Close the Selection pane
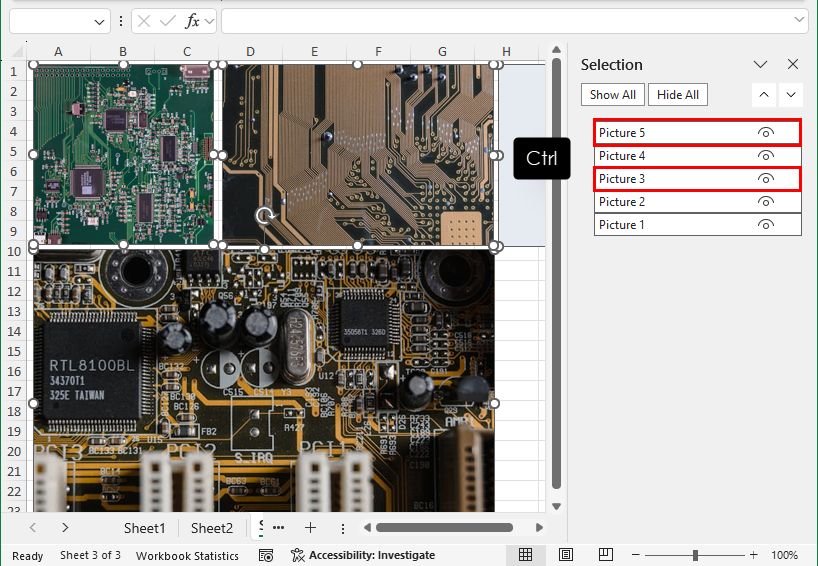 pyautogui.click(x=793, y=64)
